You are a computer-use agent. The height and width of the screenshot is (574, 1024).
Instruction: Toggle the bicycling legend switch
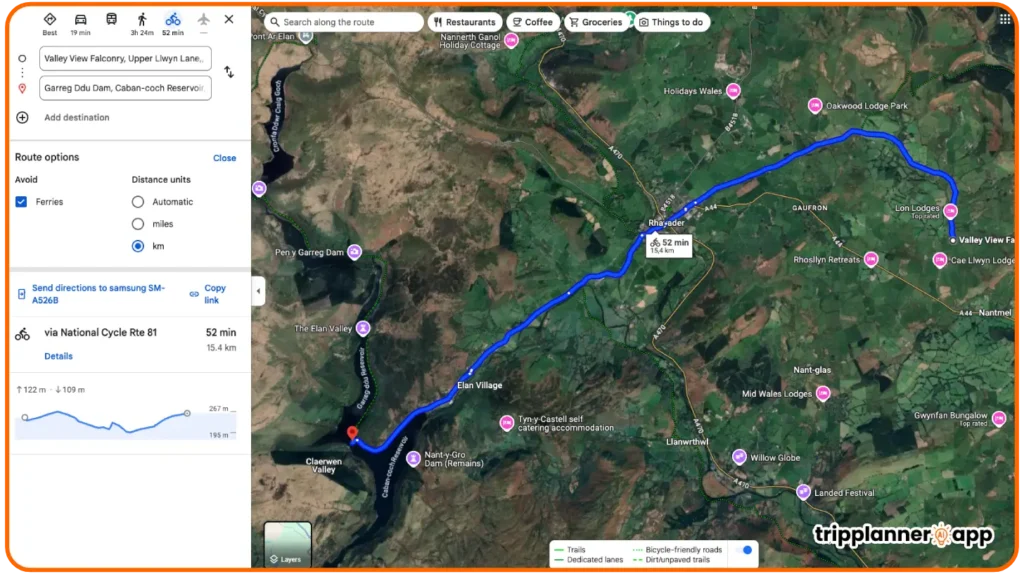point(744,550)
